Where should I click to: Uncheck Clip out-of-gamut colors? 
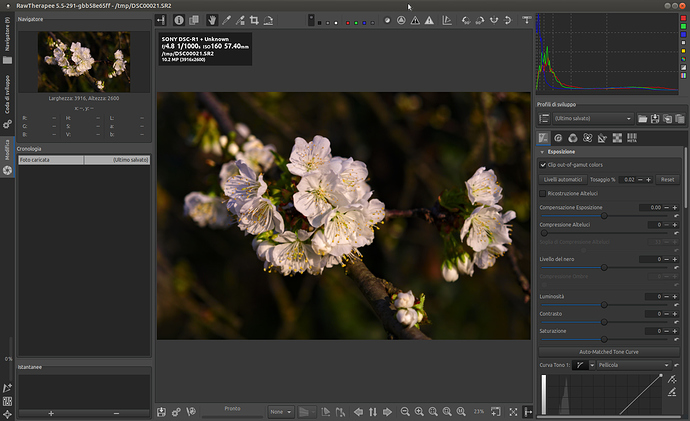(543, 164)
